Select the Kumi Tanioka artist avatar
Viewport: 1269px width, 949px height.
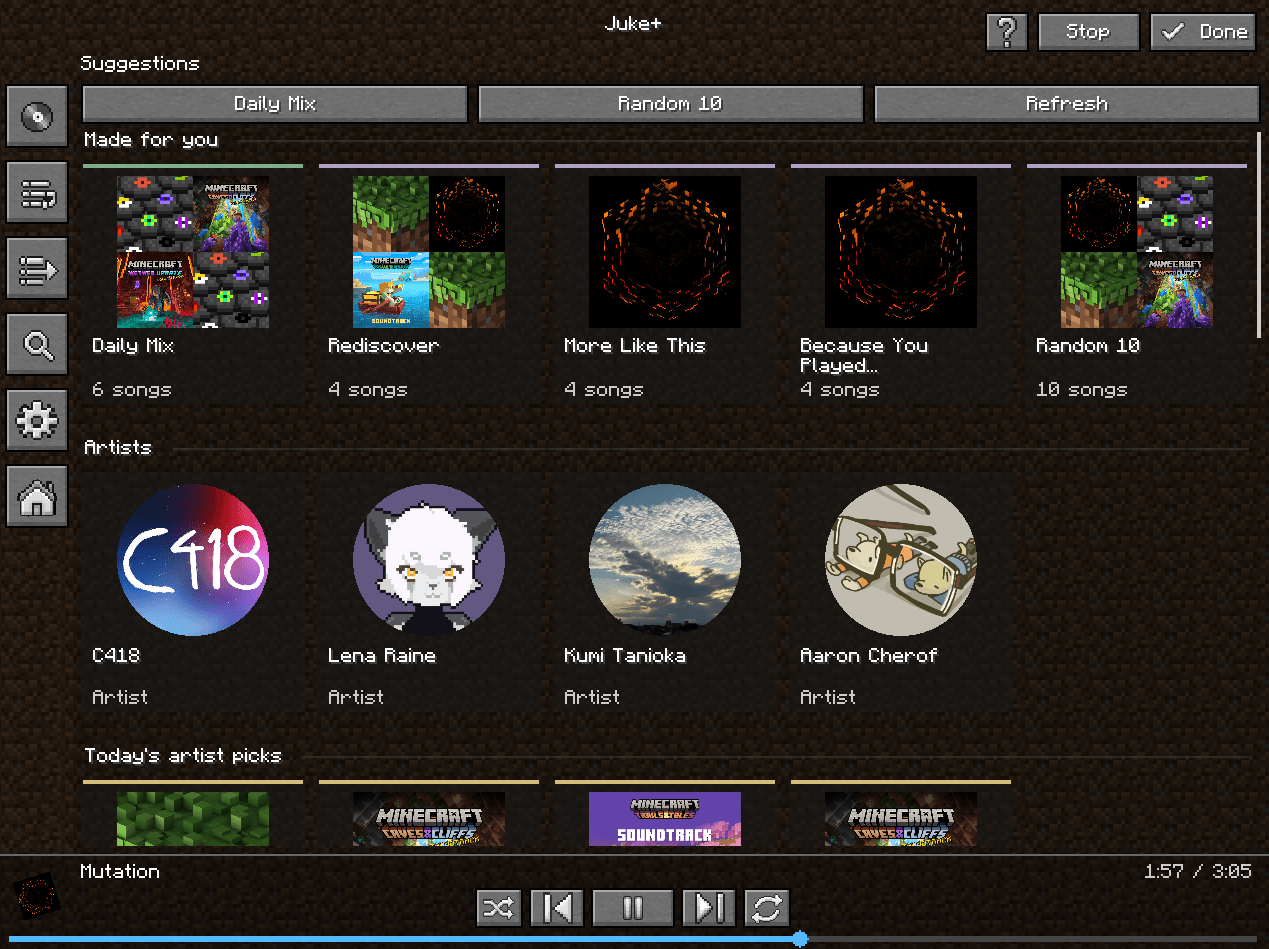pos(665,560)
